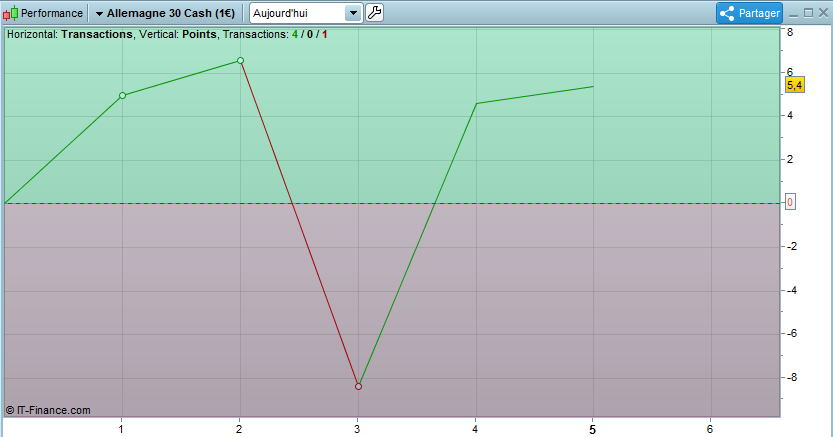Click the 0 baseline axis label
833x437 pixels.
[x=790, y=202]
